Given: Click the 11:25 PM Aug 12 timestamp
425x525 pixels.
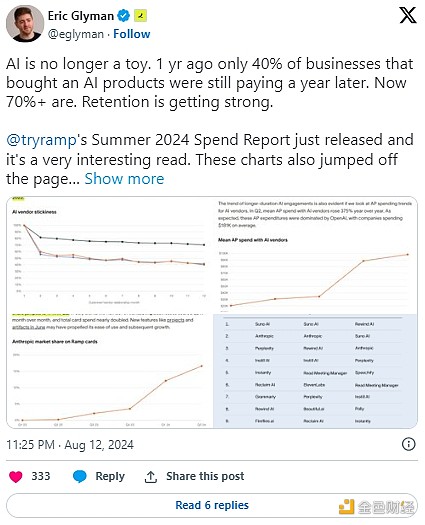Looking at the screenshot, I should pyautogui.click(x=70, y=445).
